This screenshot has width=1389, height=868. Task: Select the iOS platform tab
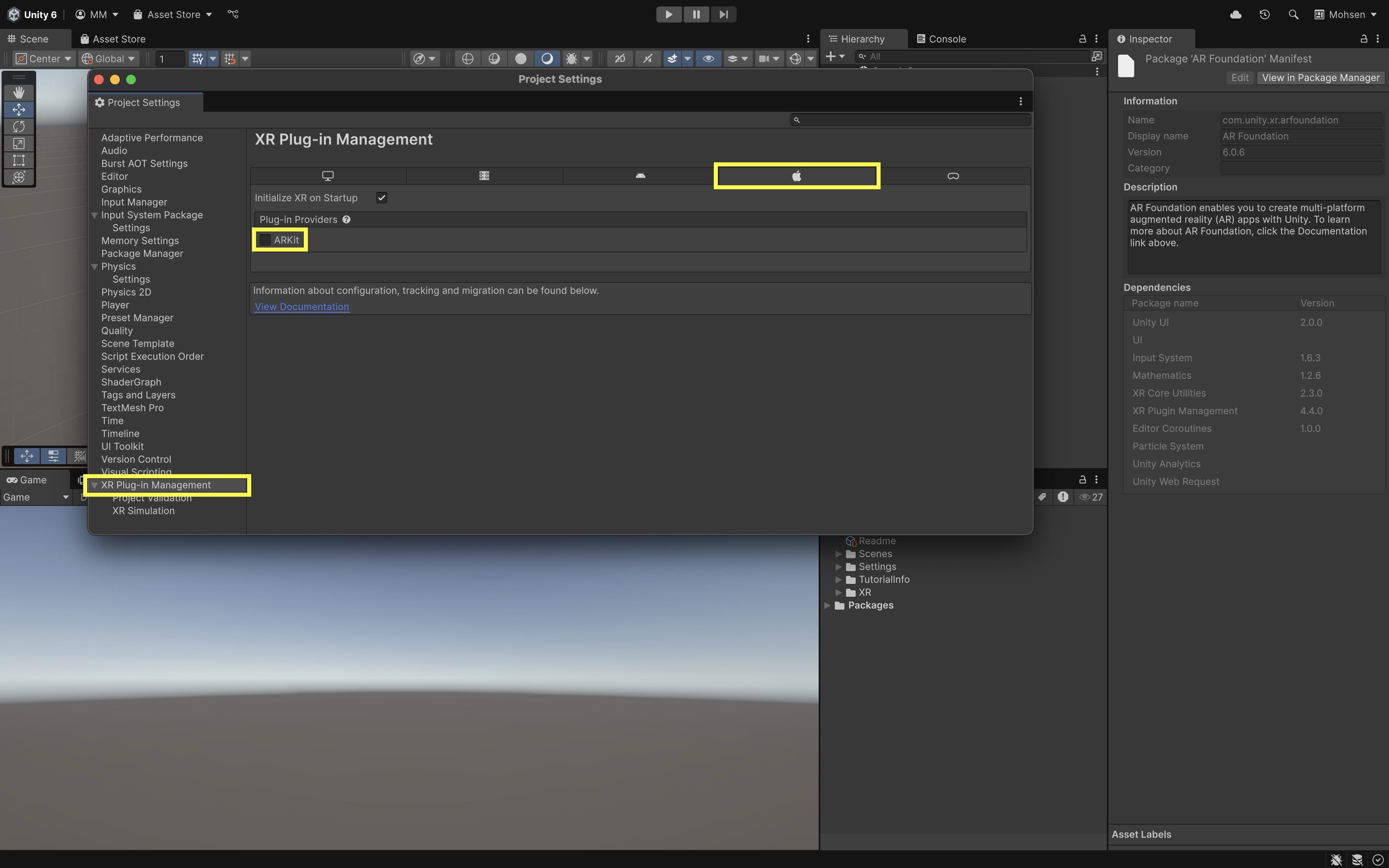point(797,176)
